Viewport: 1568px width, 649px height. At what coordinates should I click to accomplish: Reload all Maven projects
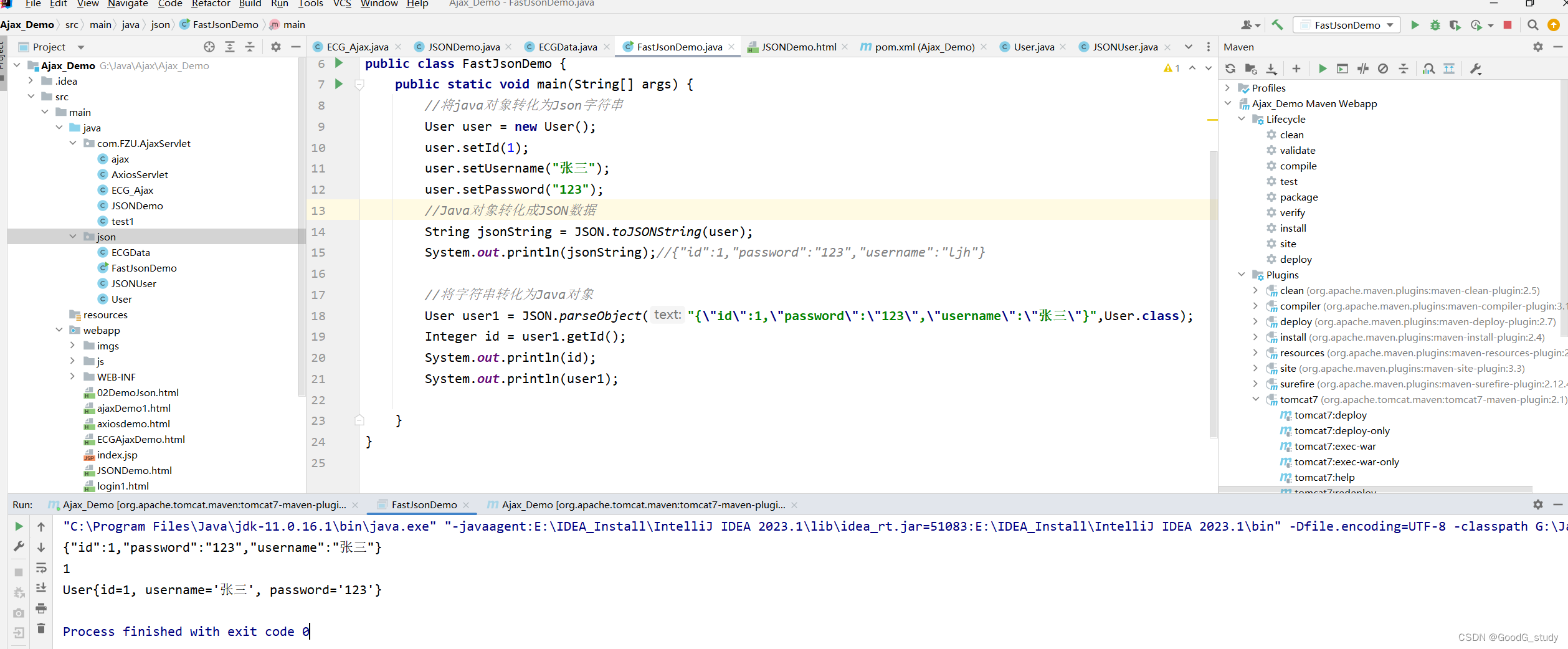coord(1230,69)
